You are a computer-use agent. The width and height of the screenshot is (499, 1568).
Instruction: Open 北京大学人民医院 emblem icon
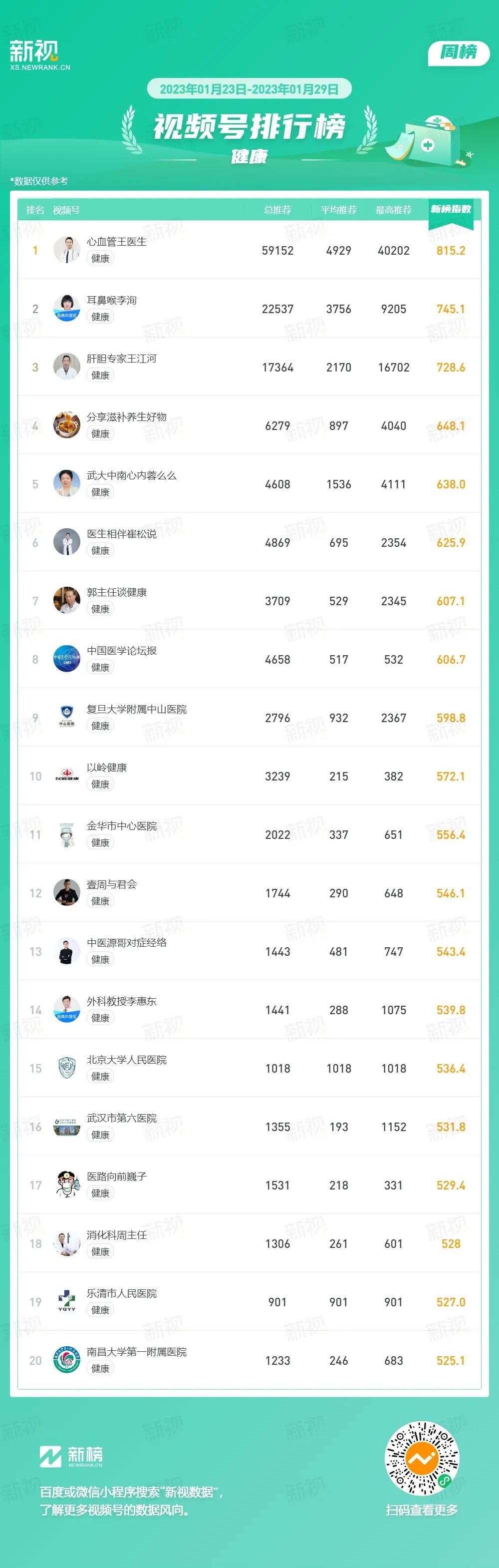pyautogui.click(x=67, y=1068)
